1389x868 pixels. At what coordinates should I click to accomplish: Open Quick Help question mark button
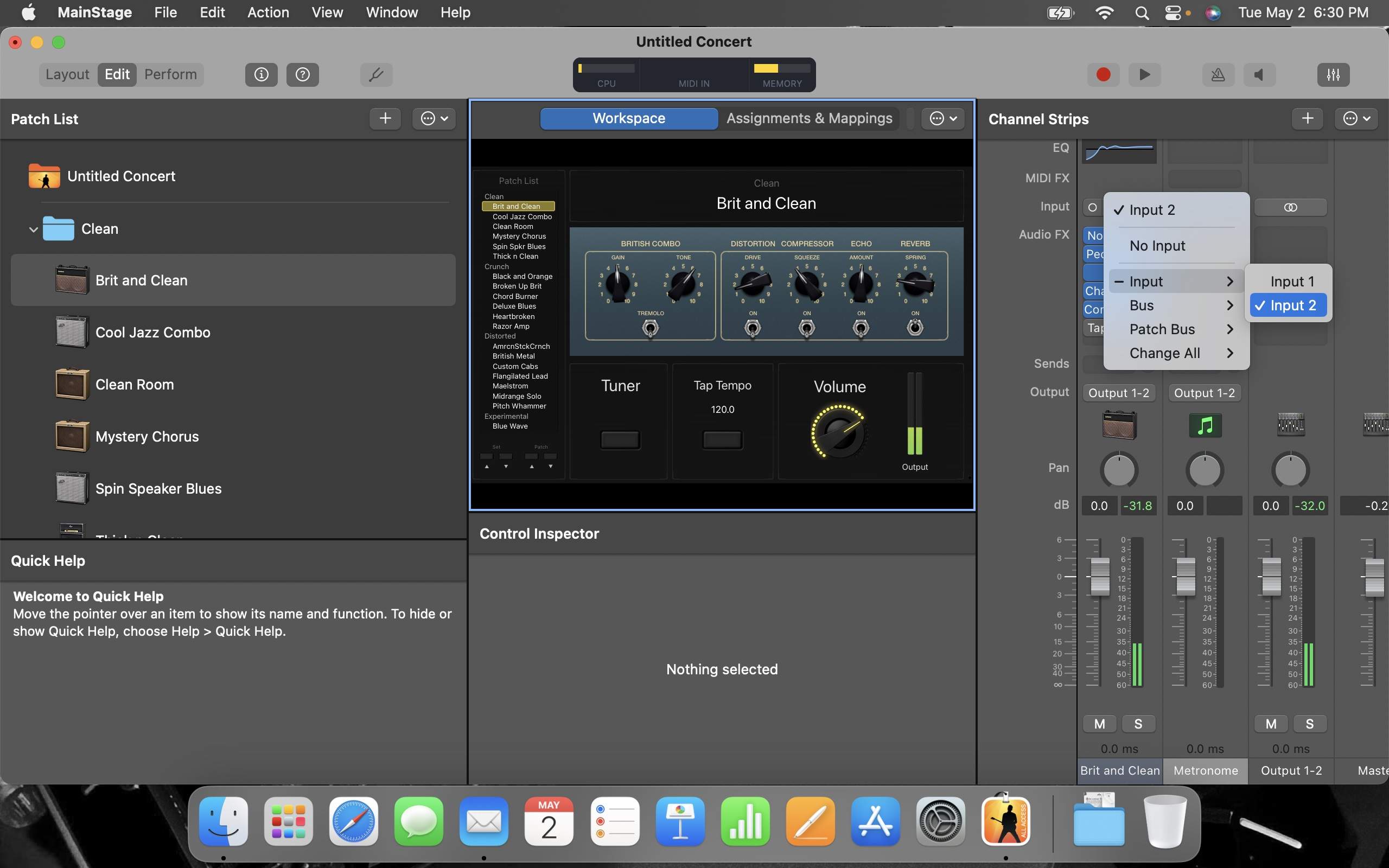[302, 75]
